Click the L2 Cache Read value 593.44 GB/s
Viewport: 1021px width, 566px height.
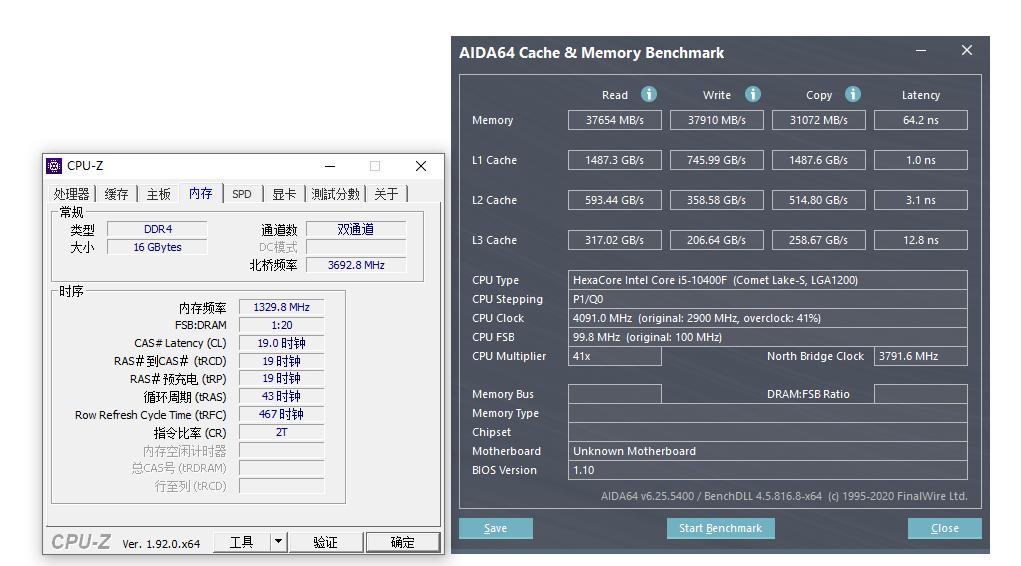tap(615, 200)
